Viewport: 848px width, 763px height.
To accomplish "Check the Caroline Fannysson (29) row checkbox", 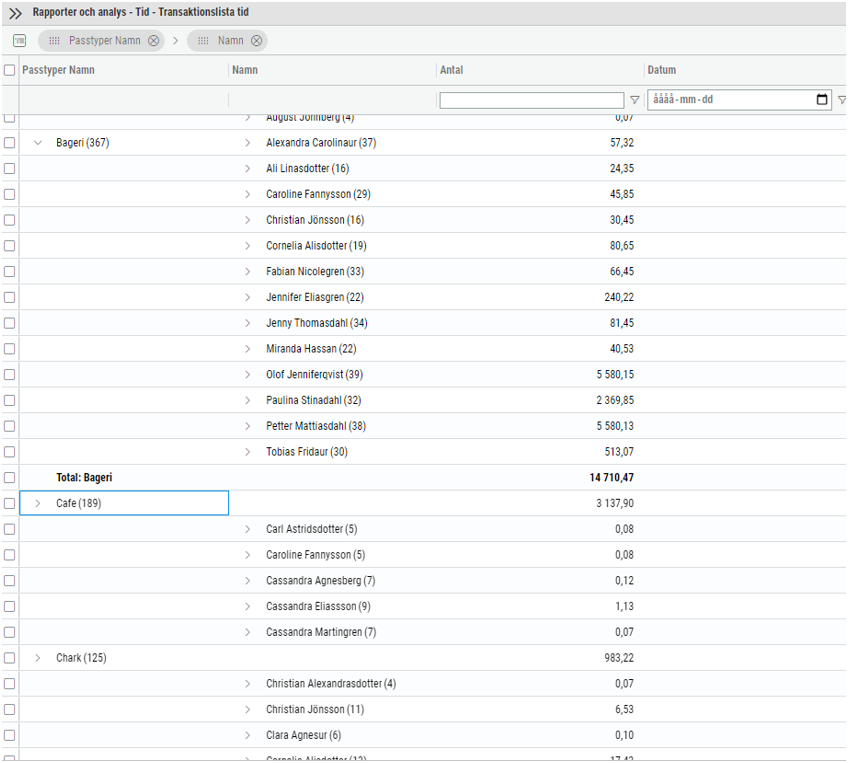I will click(9, 194).
